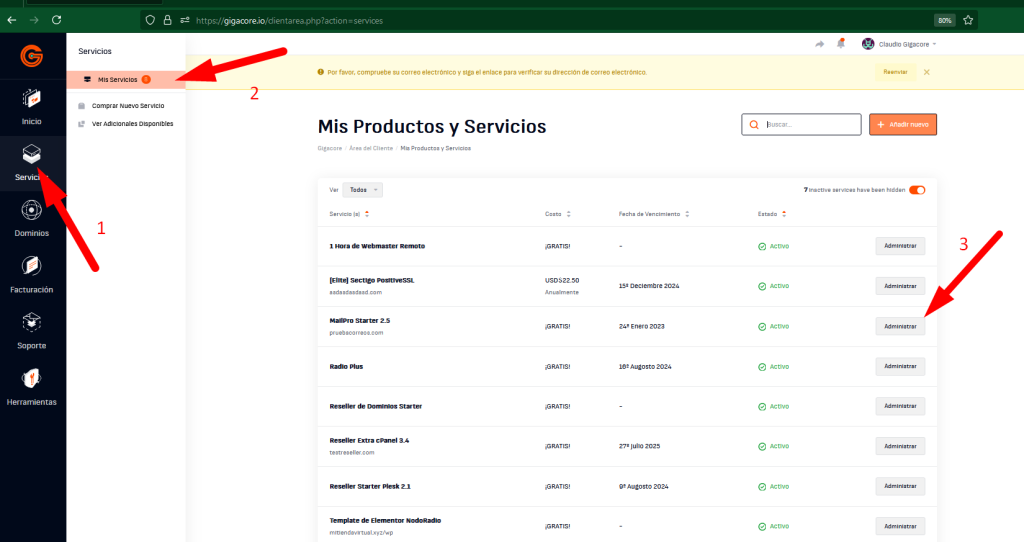Open the 'Todos' view filter dropdown
1024x542 pixels.
(362, 189)
